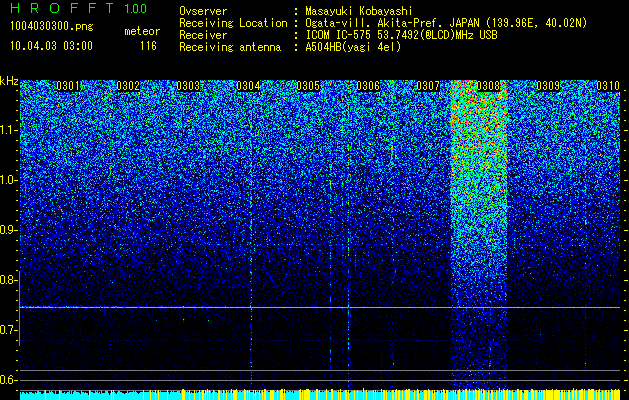This screenshot has width=629, height=400.
Task: Click the 0301 time marker
Action: [x=68, y=86]
